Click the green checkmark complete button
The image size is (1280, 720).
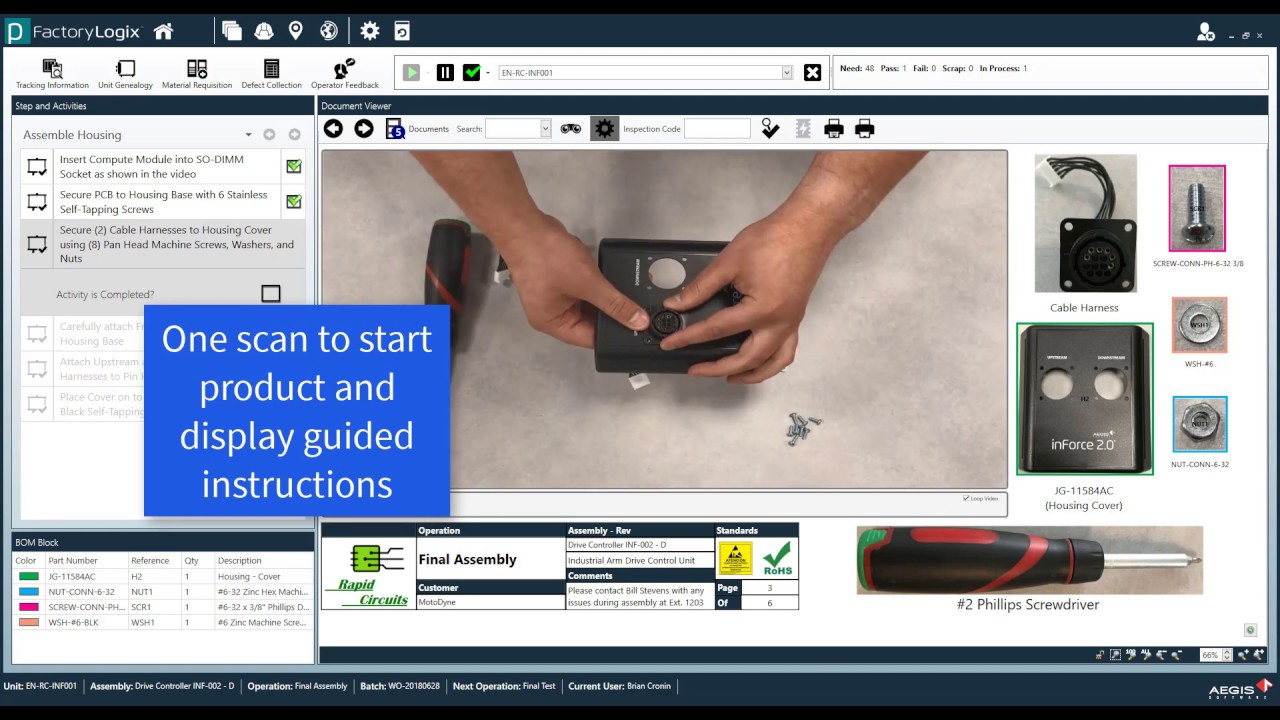[472, 72]
